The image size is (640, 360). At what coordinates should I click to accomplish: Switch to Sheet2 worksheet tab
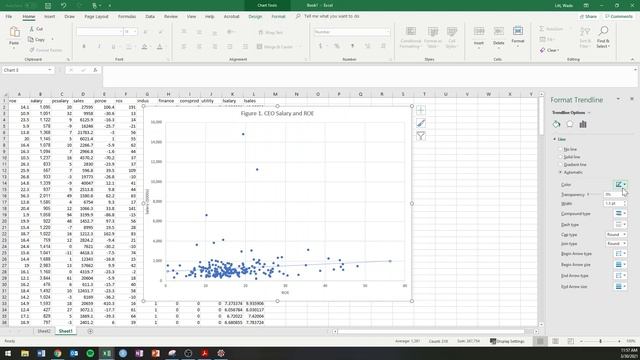[x=44, y=331]
